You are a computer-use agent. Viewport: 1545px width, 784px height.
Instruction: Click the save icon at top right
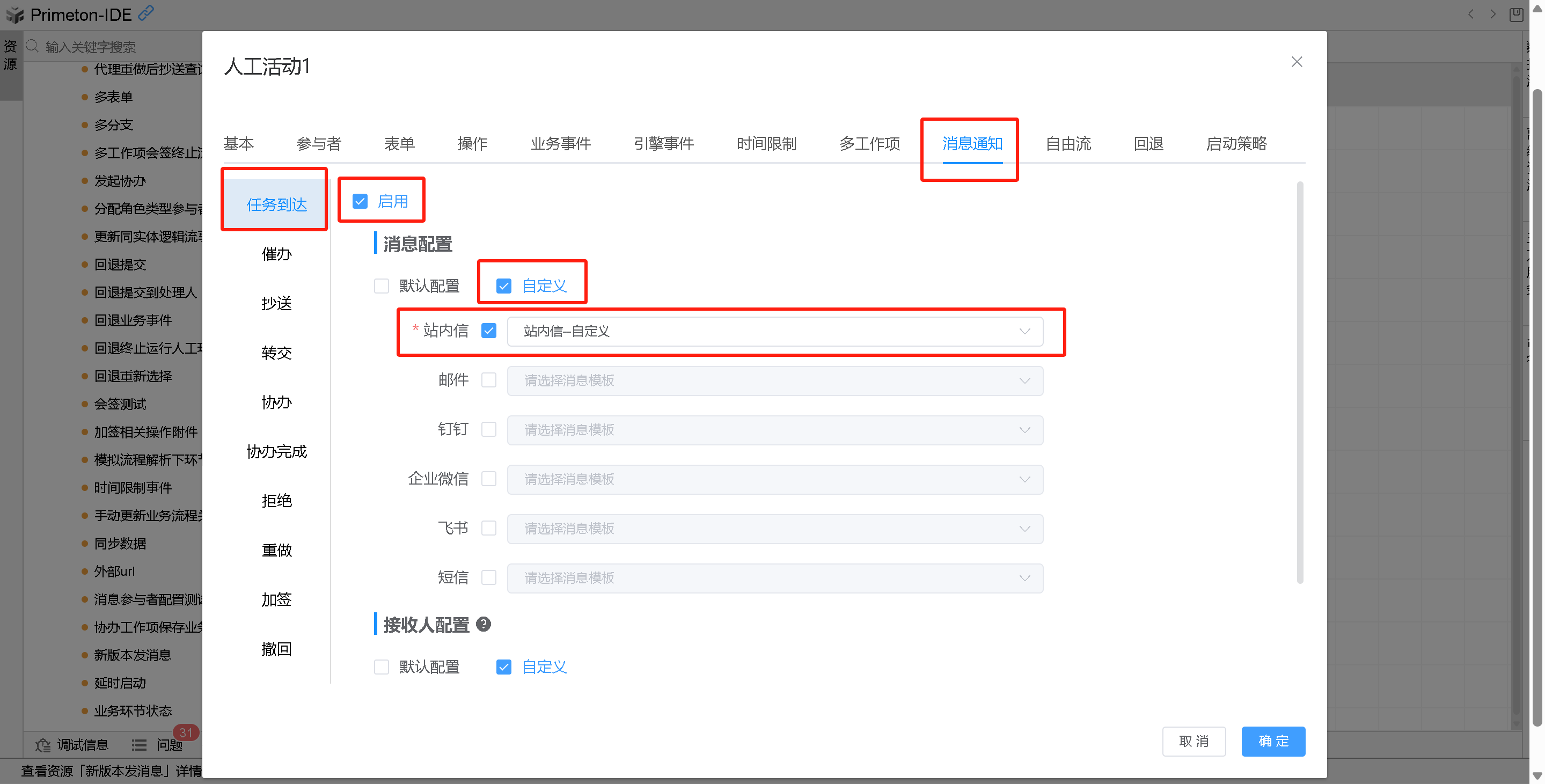[1516, 14]
